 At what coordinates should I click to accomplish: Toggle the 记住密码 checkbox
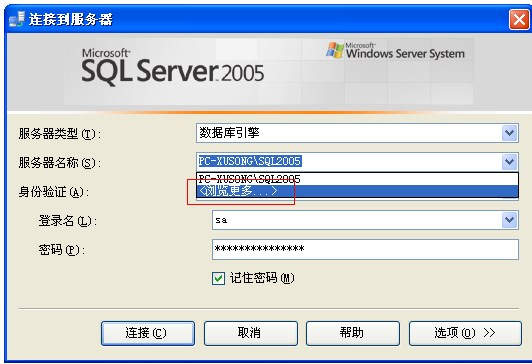pos(218,279)
